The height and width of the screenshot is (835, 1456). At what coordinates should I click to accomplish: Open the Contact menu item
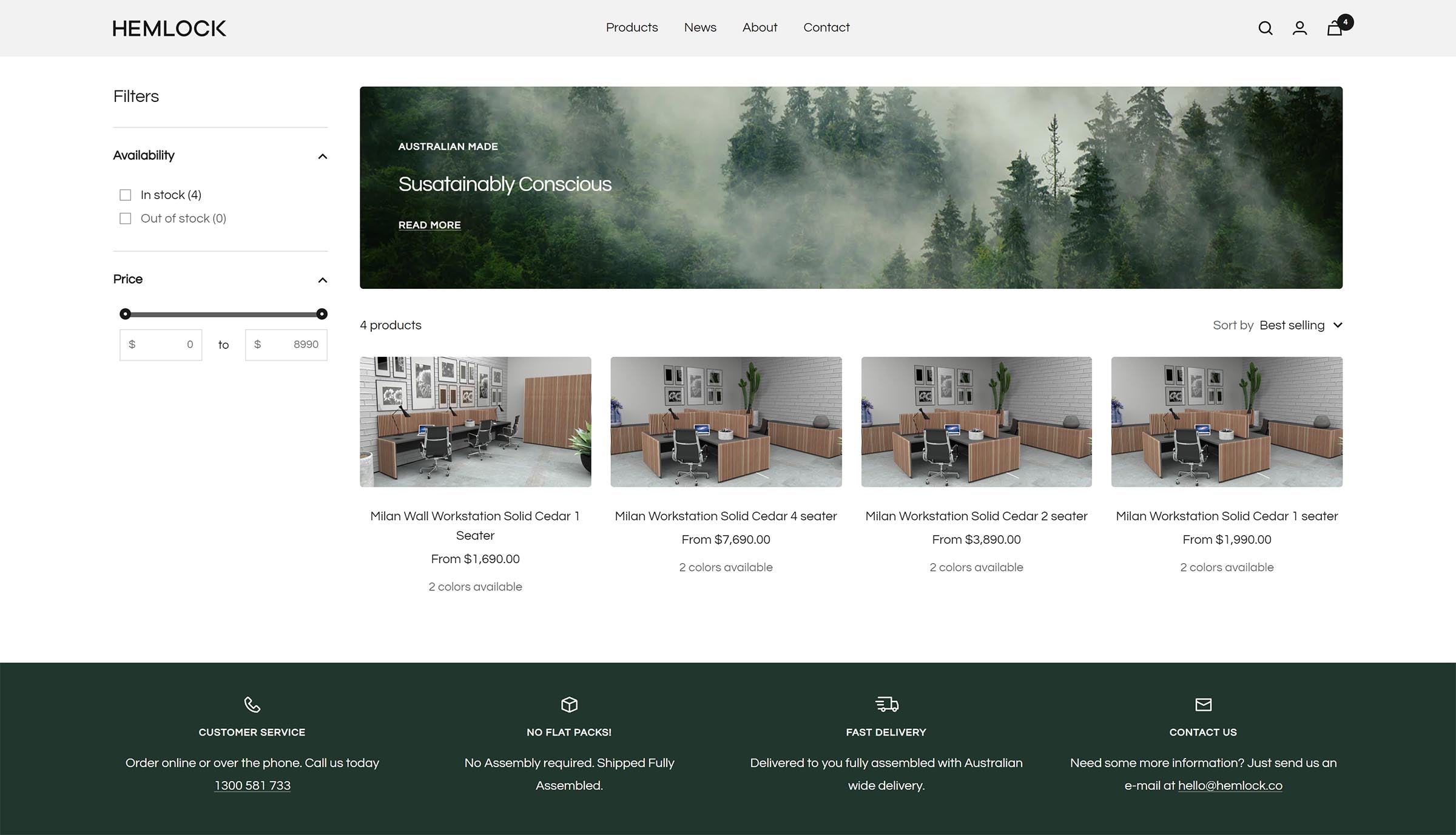(x=826, y=27)
